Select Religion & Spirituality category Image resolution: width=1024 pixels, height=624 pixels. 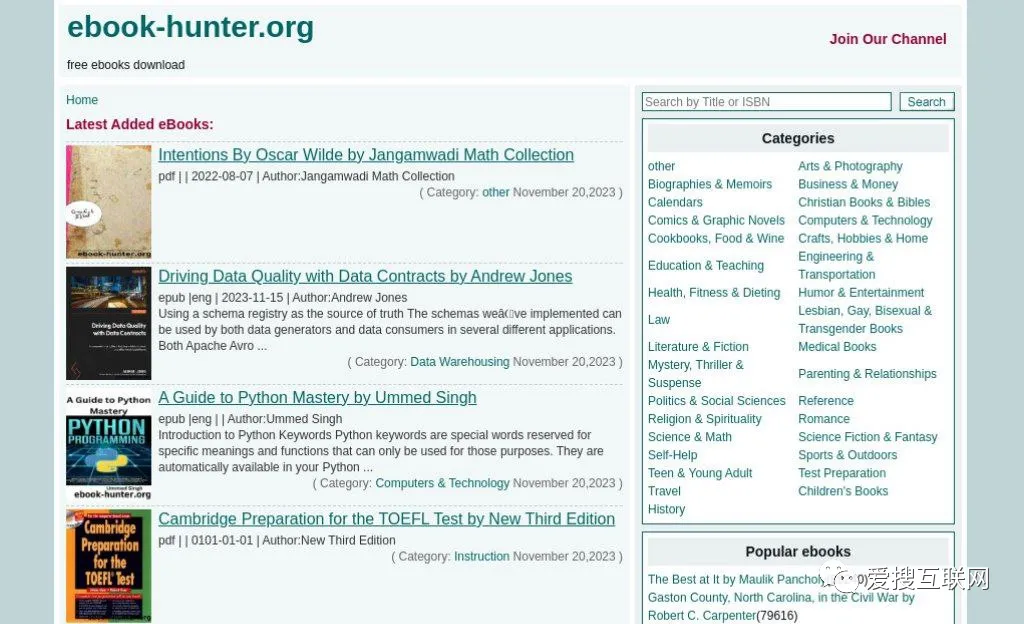705,419
